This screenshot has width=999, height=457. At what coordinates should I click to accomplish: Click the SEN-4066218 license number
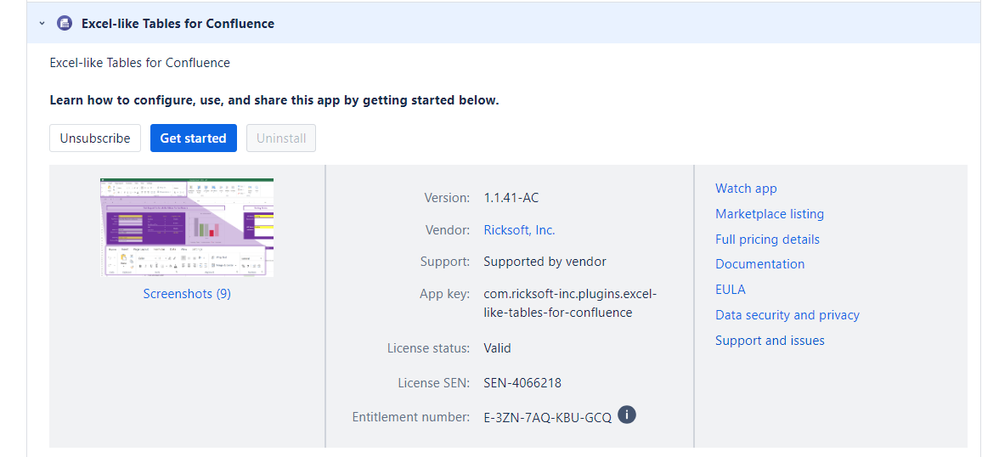click(522, 383)
